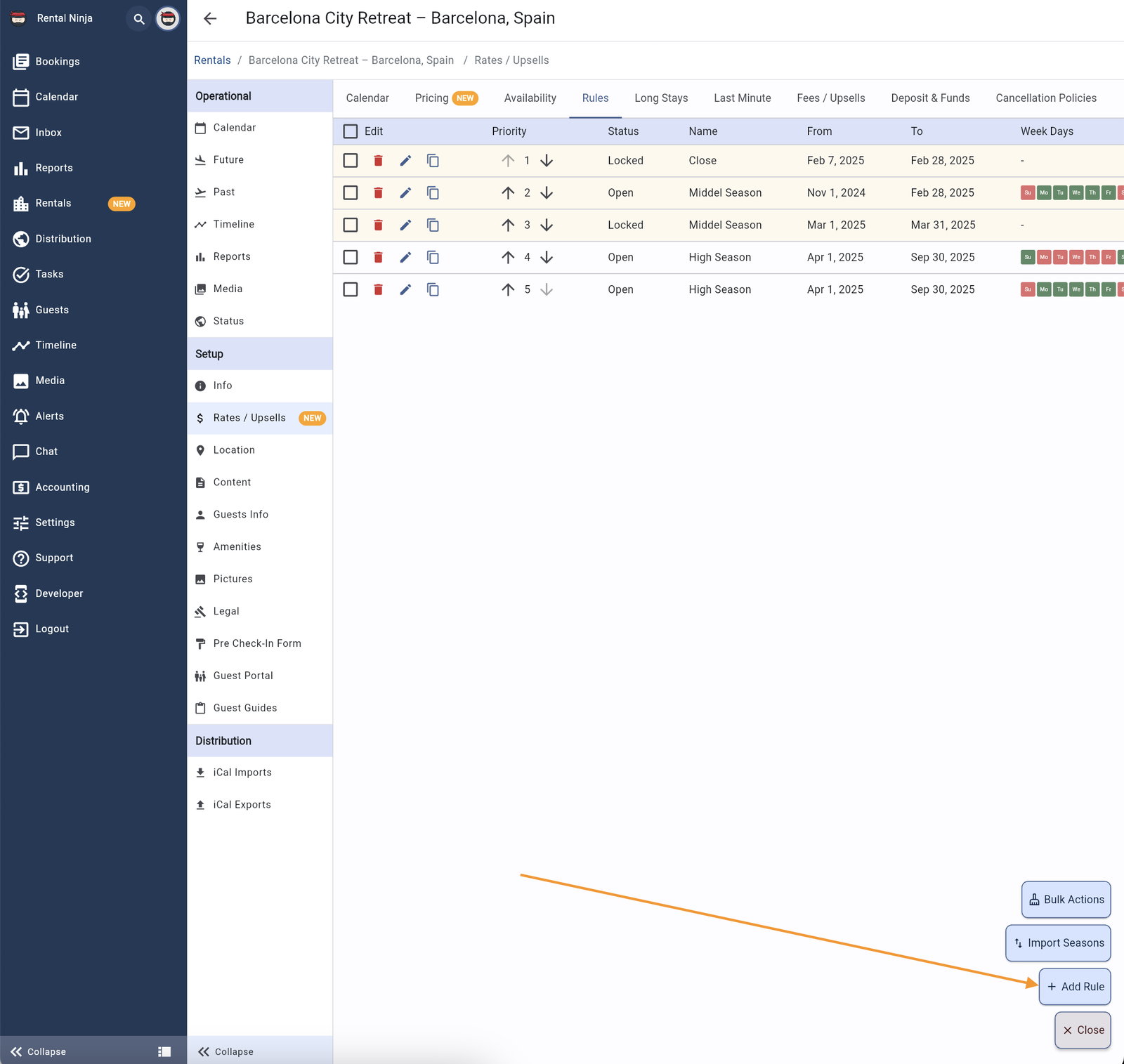Switch to the Long Stays tab
Screen dimensions: 1124x1064
(x=660, y=98)
